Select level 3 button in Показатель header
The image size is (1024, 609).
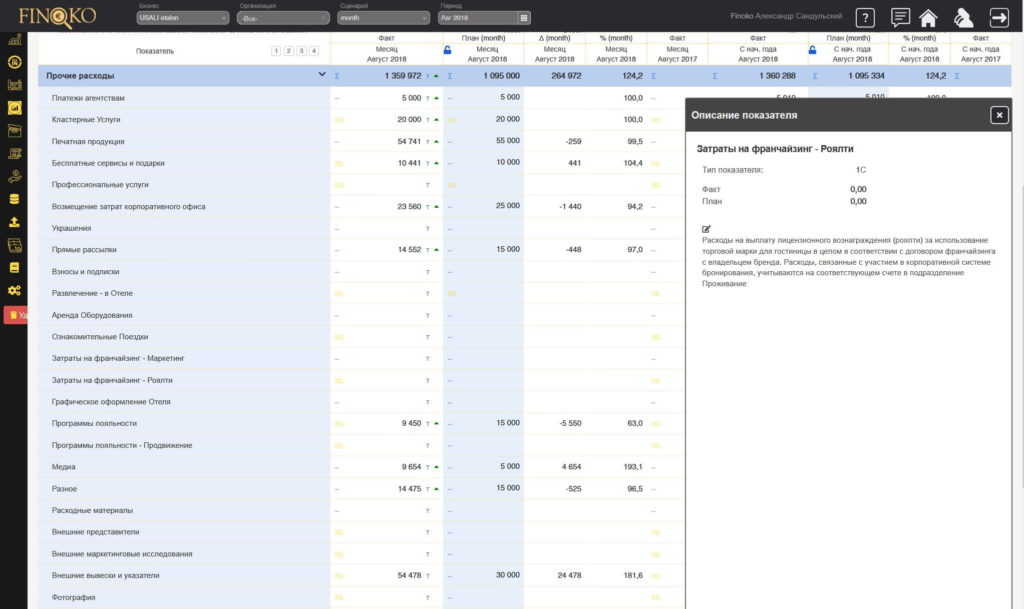click(x=301, y=50)
